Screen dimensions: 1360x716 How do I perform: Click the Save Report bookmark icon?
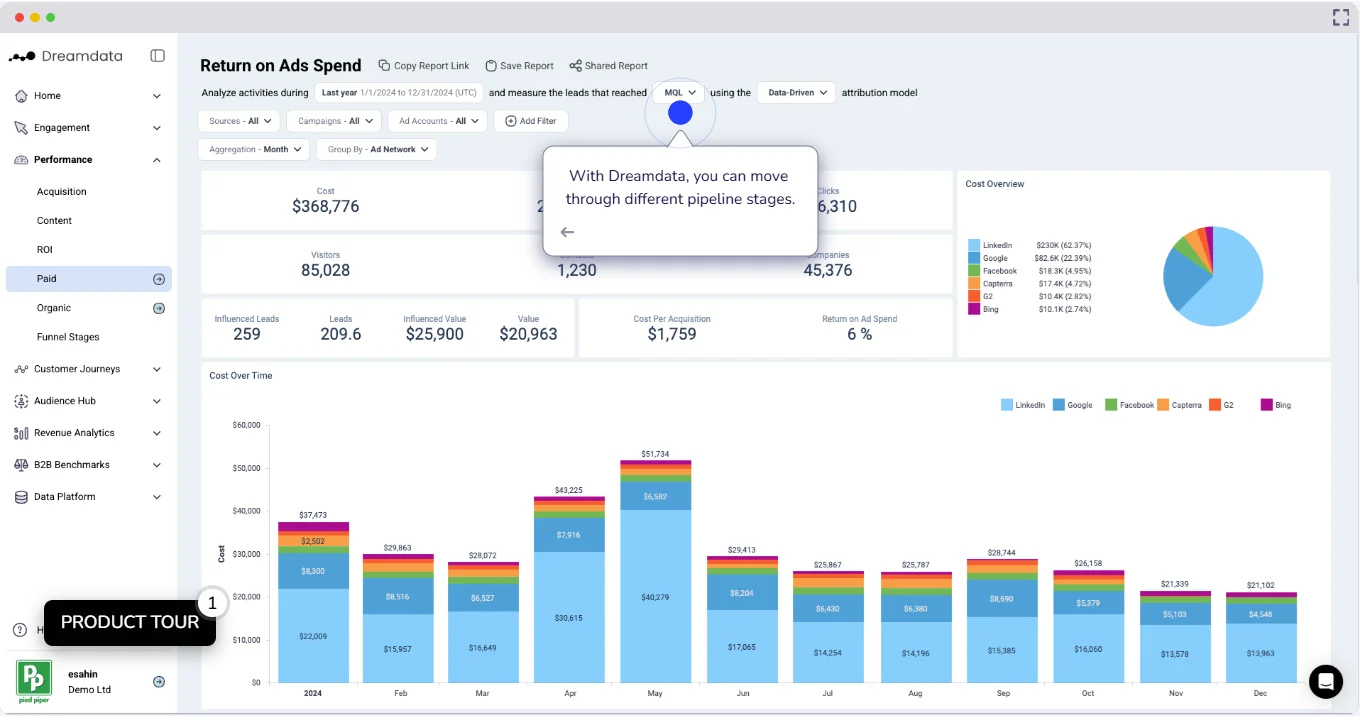(491, 65)
